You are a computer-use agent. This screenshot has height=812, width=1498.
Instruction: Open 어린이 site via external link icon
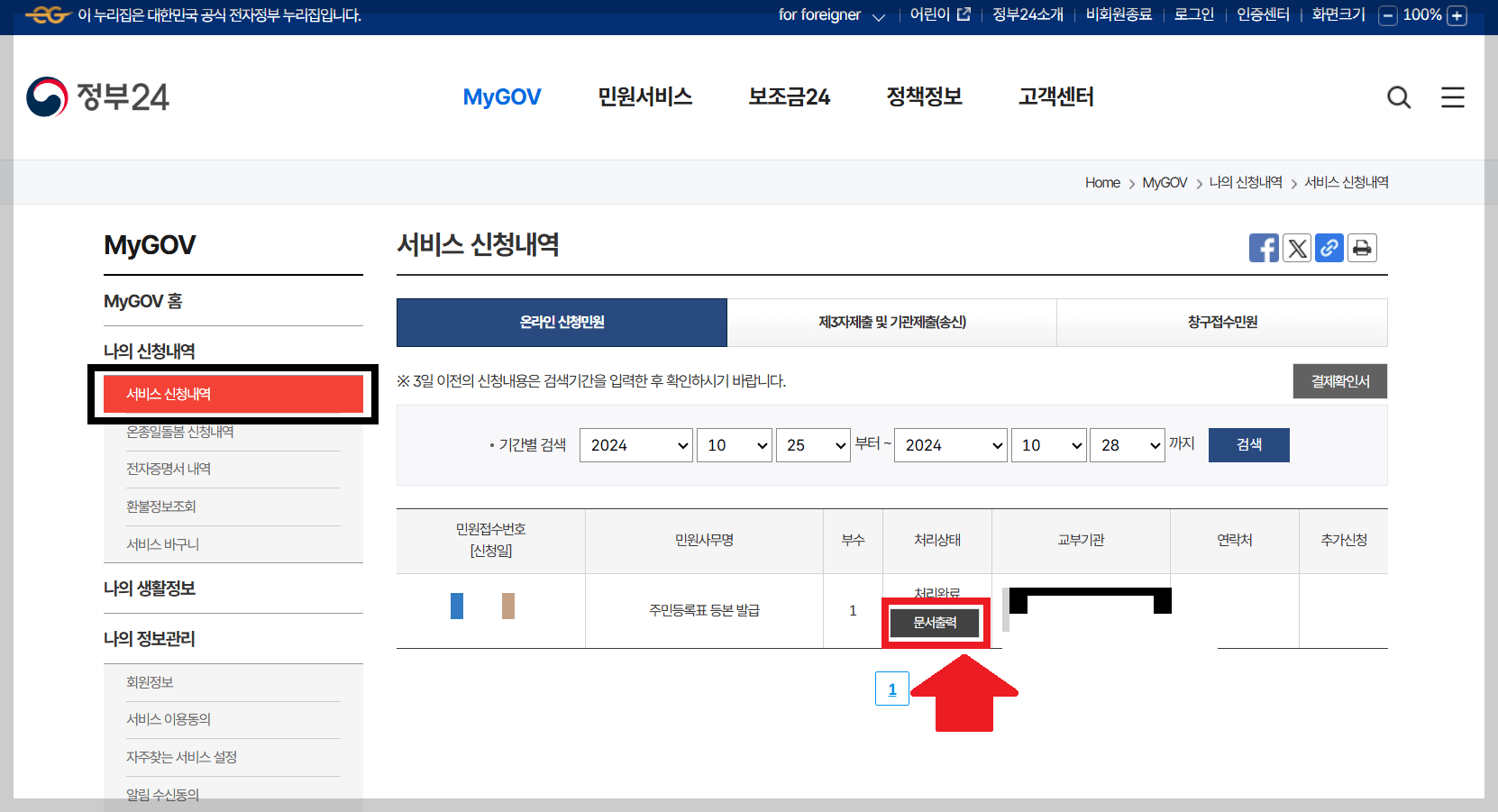coord(964,14)
